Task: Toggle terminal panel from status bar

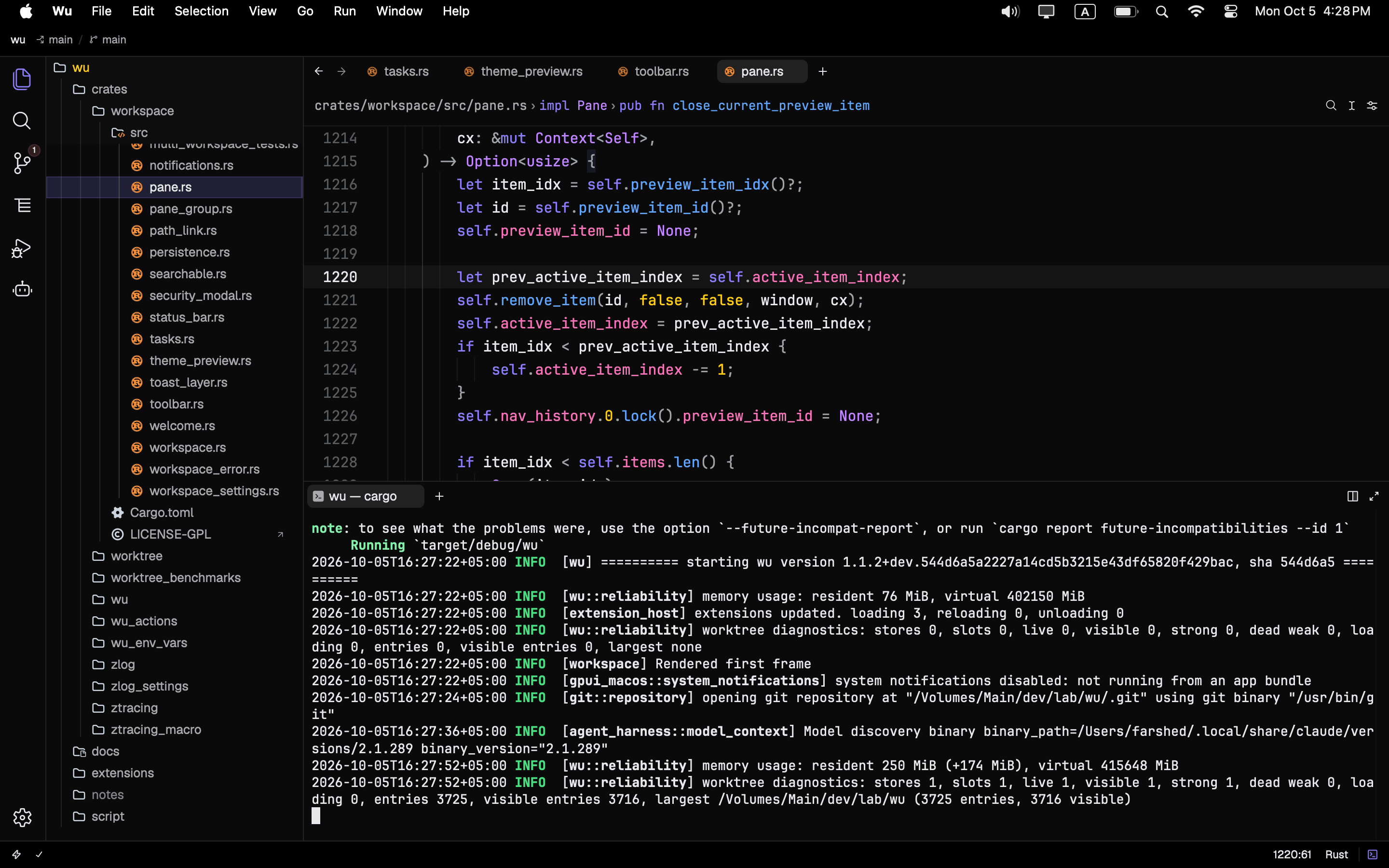Action: 1372,854
